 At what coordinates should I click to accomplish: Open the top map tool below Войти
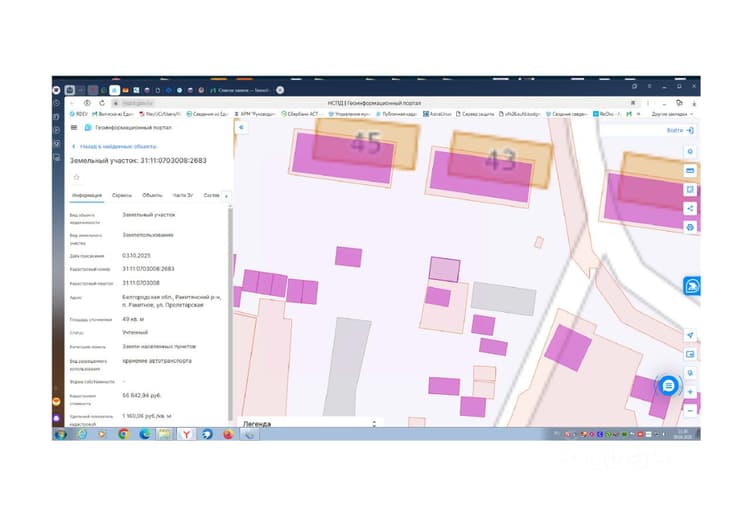tap(690, 152)
